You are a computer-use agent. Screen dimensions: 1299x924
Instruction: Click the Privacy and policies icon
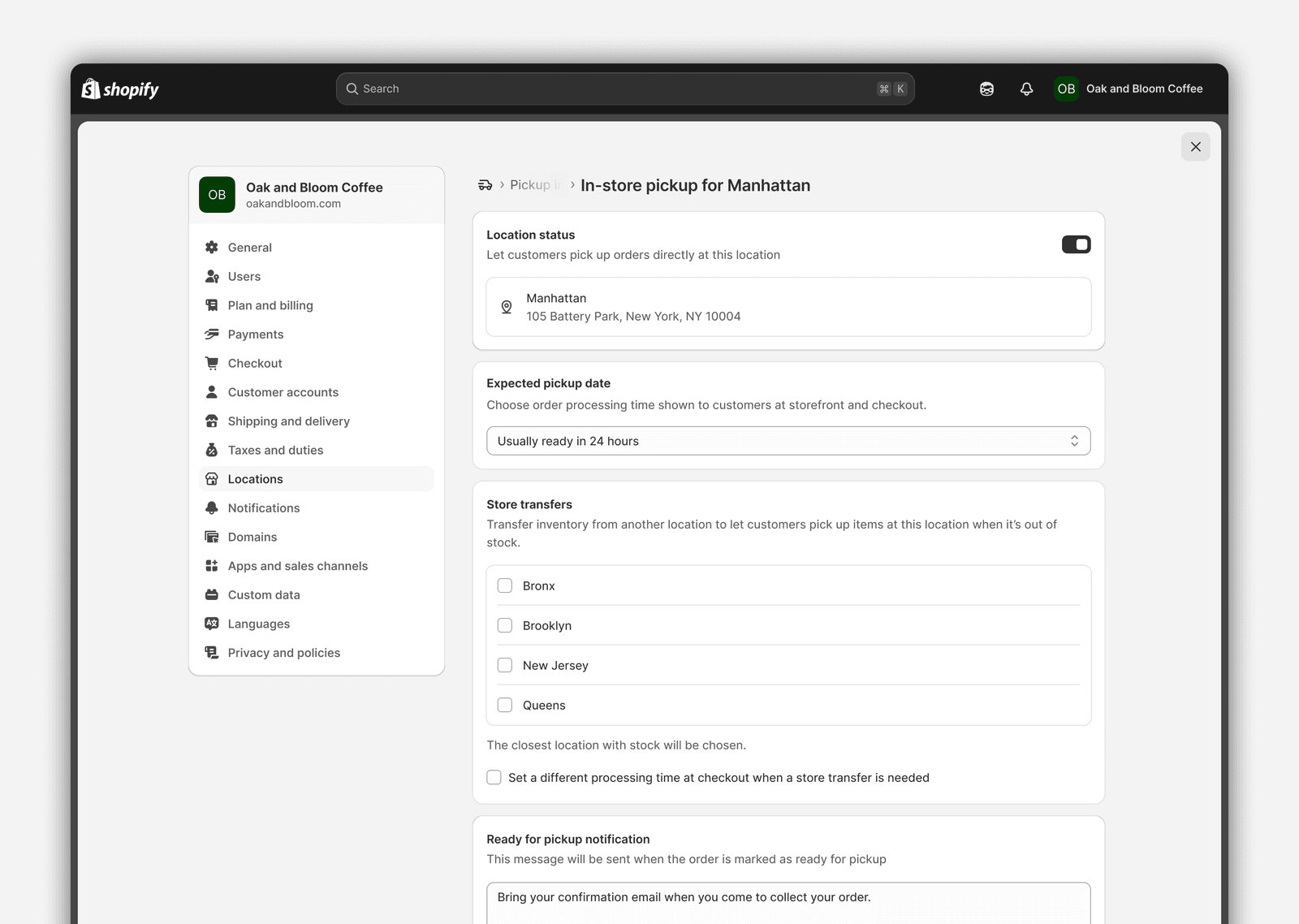(212, 653)
